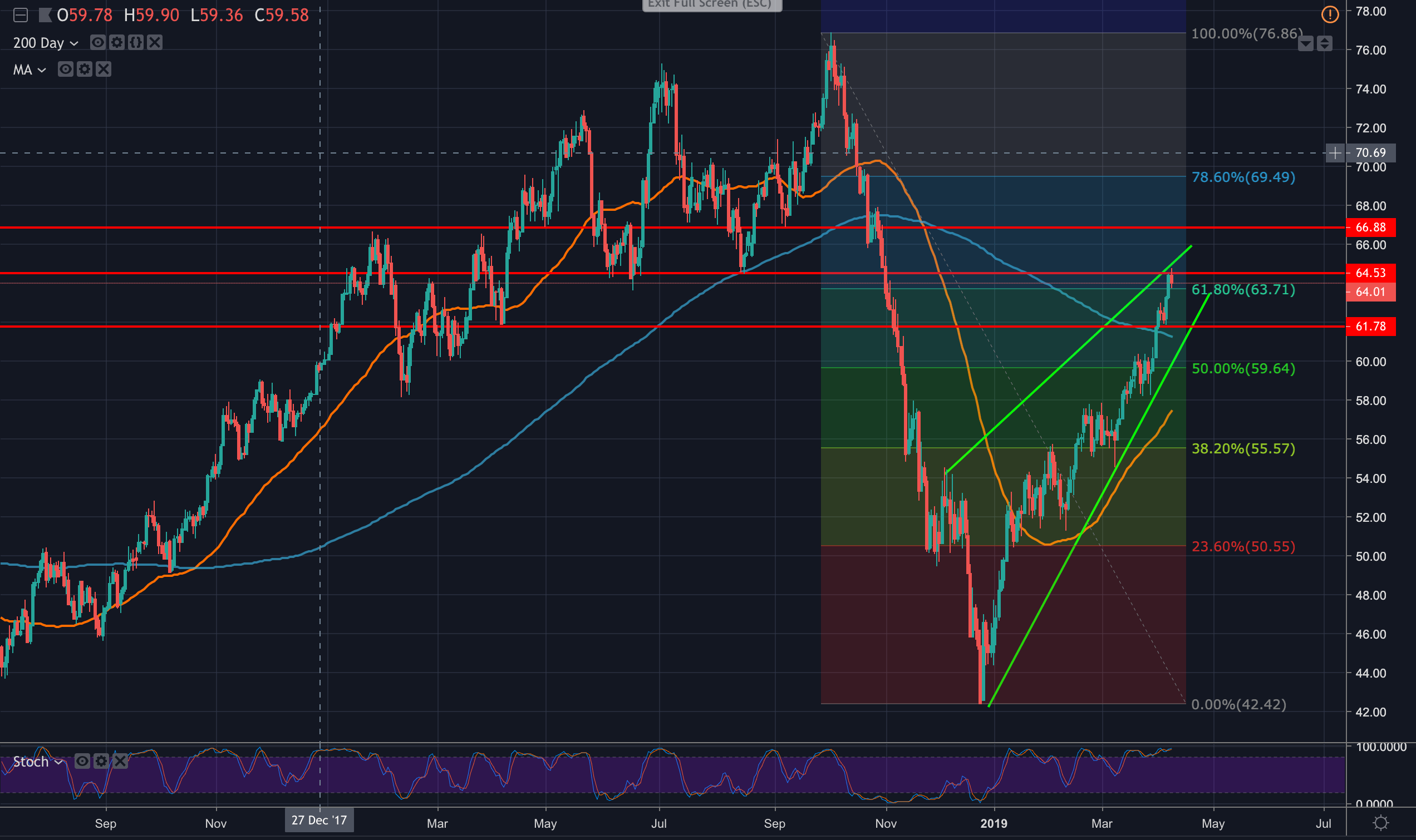Click the 0.00%(42.42) Fibonacci label
Screen dimensions: 1416x840
point(1239,705)
